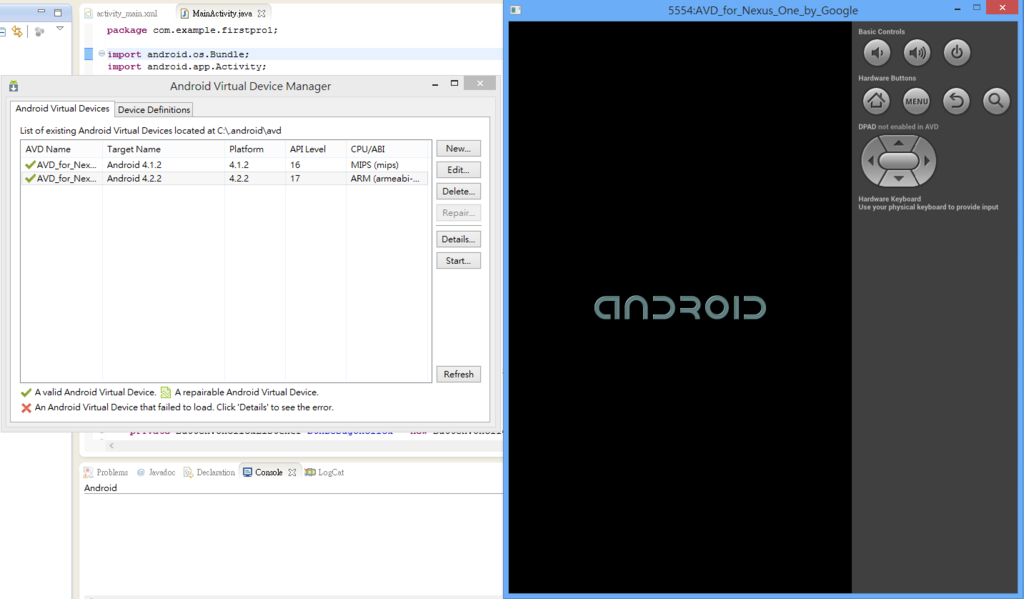Sort by the CPU/ABI column header
The width and height of the screenshot is (1024, 599).
(x=388, y=149)
